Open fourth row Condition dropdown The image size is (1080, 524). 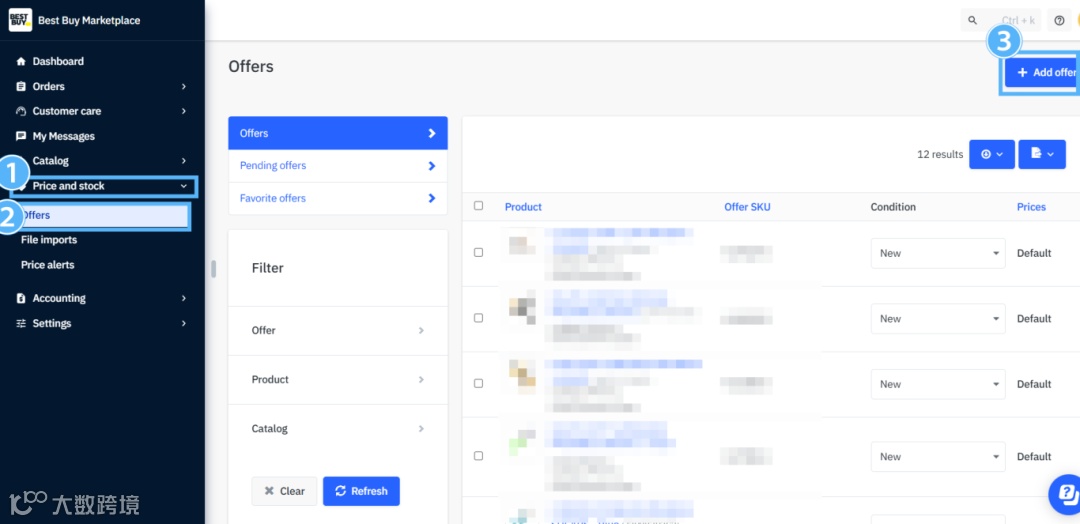coord(938,457)
